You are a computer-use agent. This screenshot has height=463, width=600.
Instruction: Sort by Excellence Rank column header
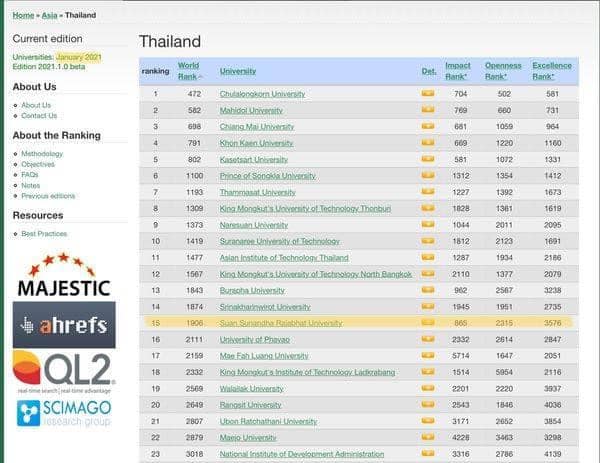(551, 71)
